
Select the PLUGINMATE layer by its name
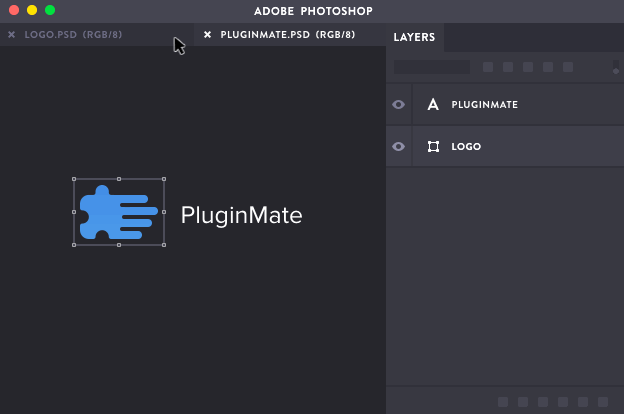coord(484,104)
